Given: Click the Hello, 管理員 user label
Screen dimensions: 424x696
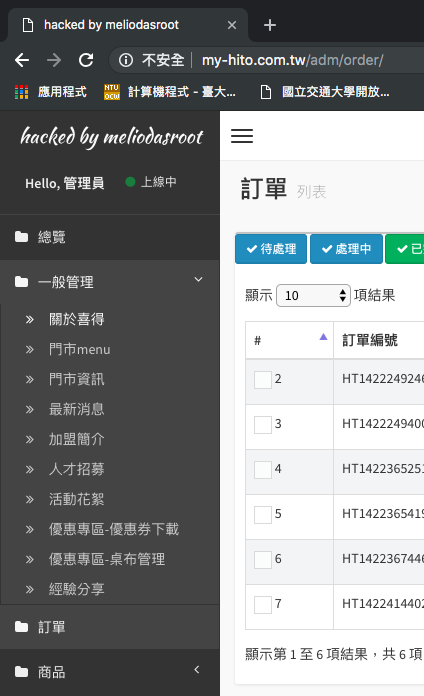Looking at the screenshot, I should click(x=65, y=183).
